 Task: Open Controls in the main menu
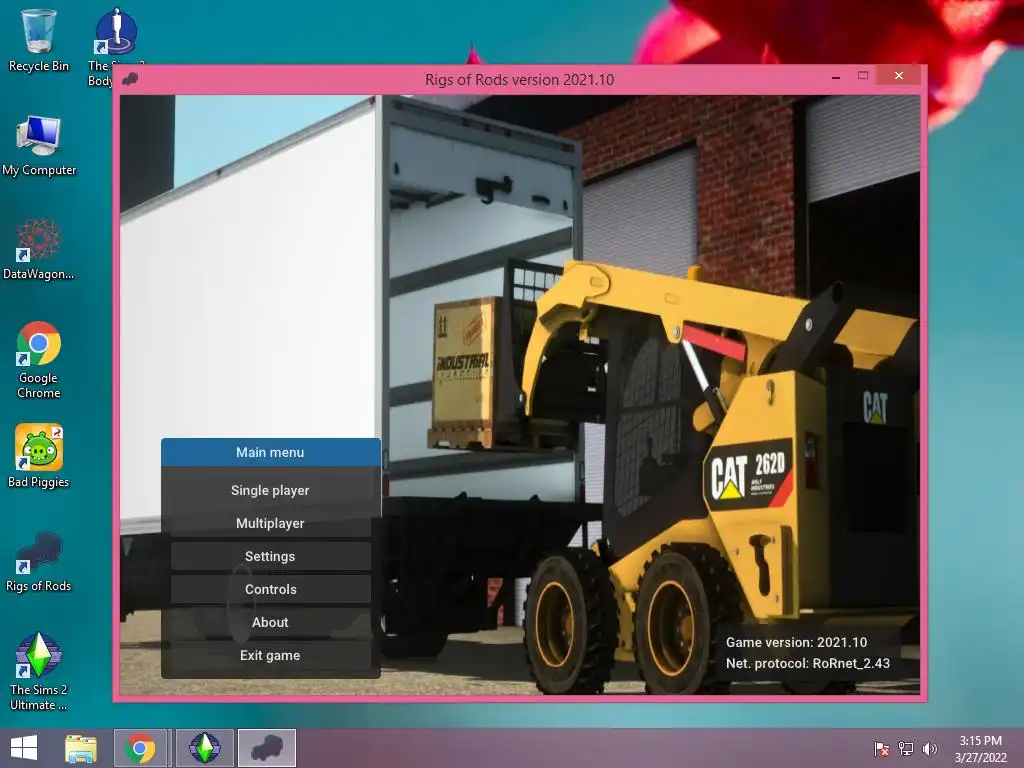point(270,589)
